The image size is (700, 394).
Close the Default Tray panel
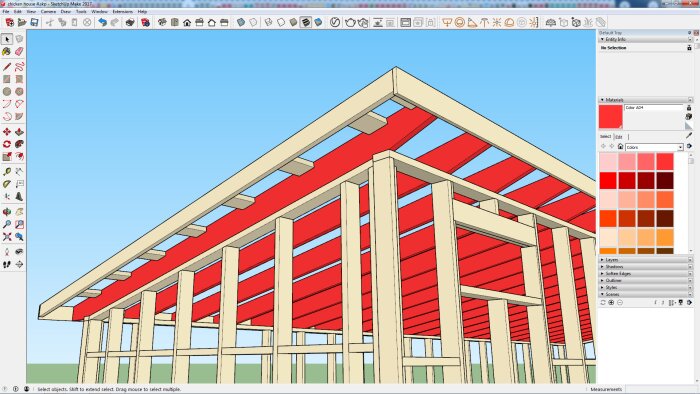[x=696, y=33]
